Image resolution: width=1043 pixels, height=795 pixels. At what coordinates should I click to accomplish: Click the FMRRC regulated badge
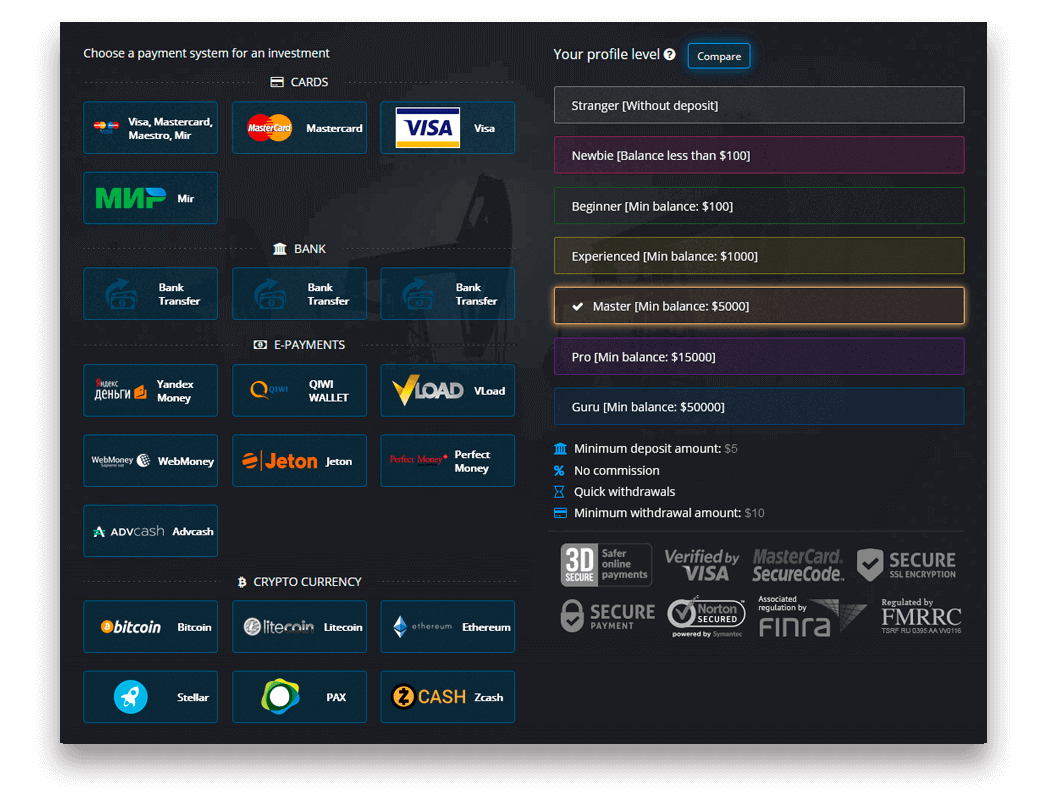(921, 616)
